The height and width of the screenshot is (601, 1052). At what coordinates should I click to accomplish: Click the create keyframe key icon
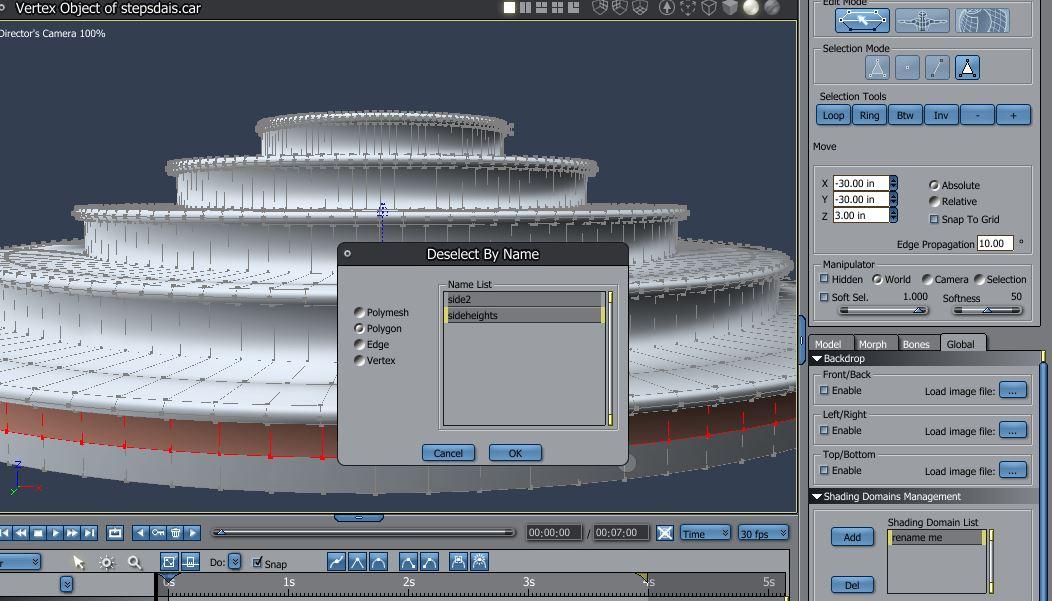coord(158,533)
